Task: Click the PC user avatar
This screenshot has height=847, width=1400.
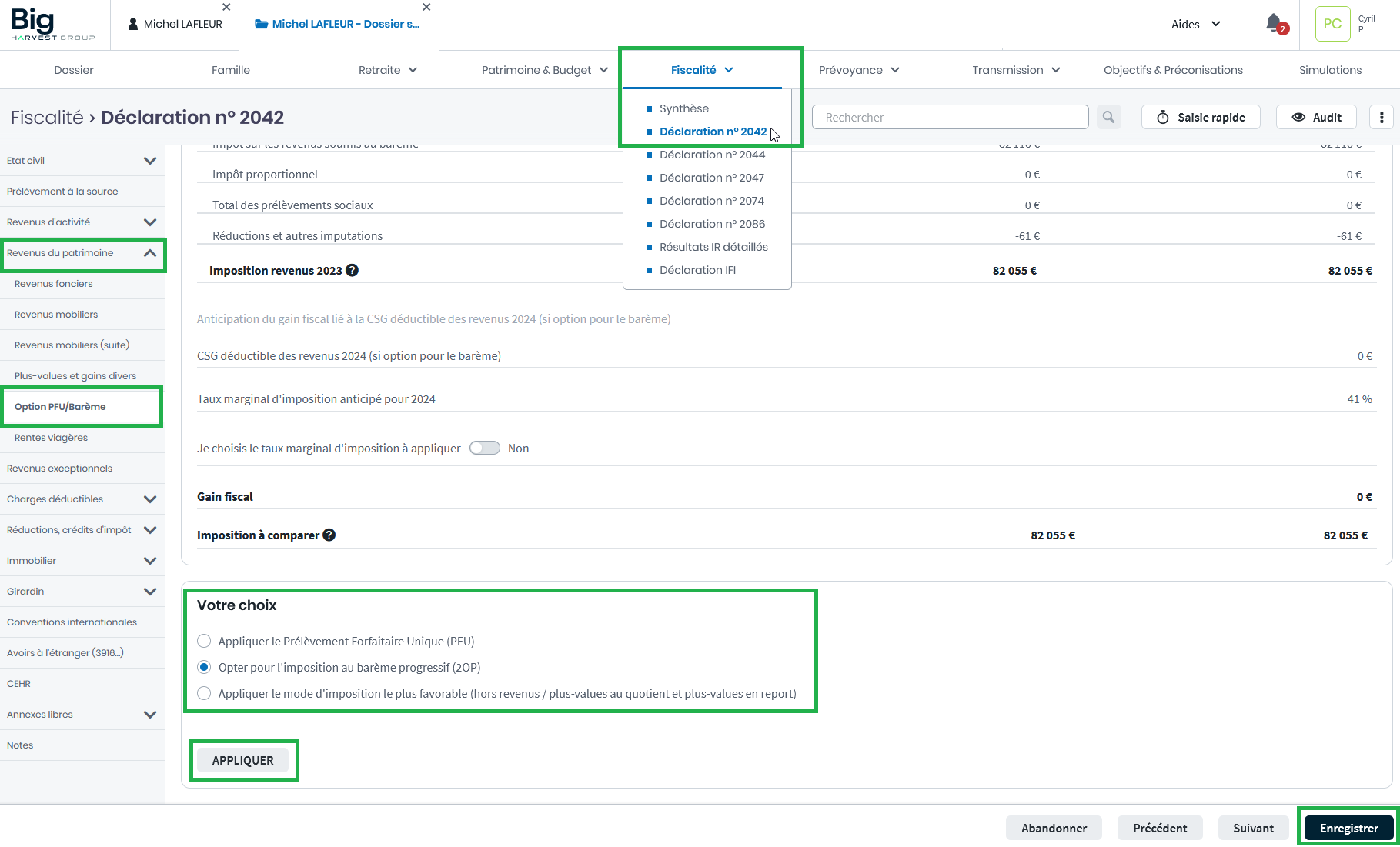Action: coord(1332,24)
